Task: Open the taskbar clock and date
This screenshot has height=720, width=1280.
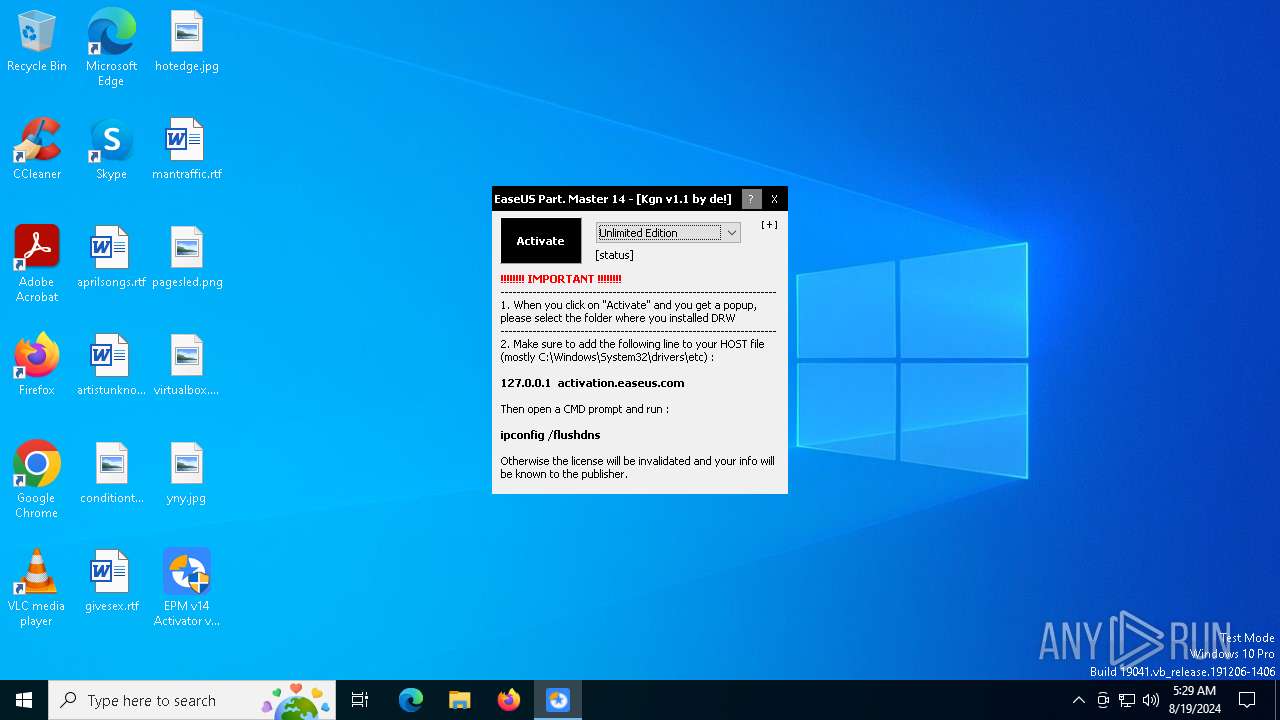Action: pyautogui.click(x=1194, y=700)
